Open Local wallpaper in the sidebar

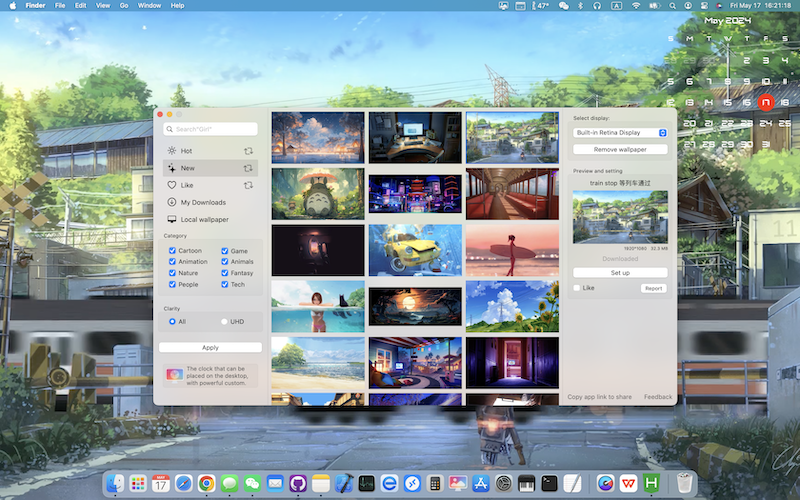coord(210,219)
